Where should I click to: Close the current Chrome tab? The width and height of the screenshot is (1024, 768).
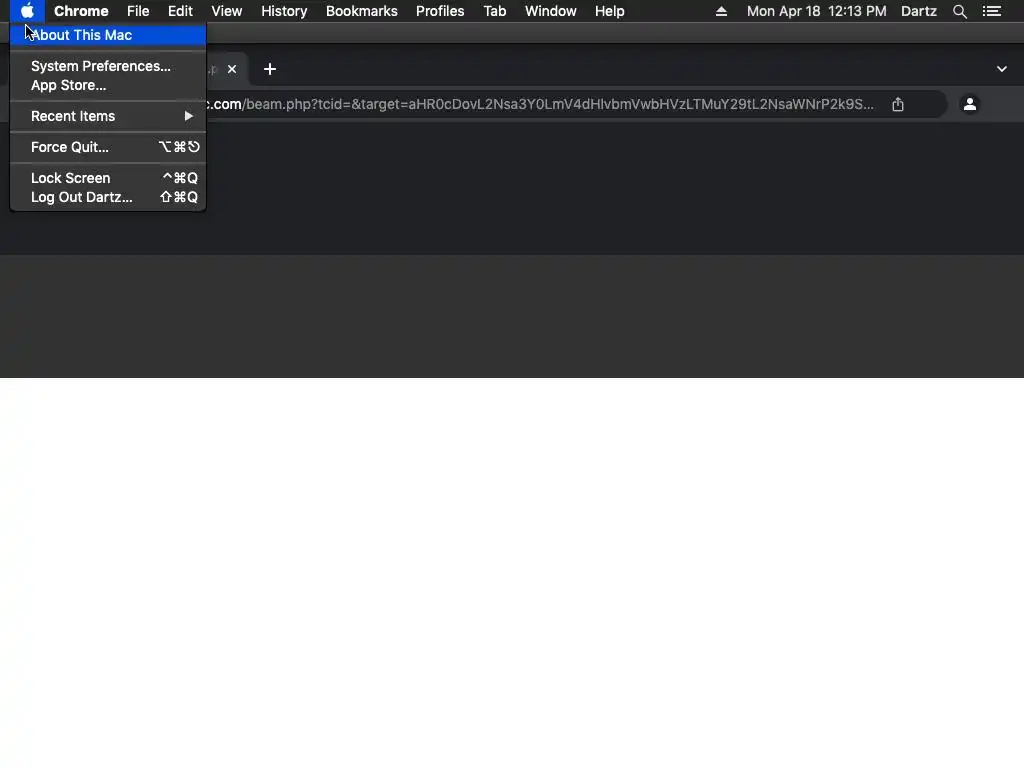(232, 69)
